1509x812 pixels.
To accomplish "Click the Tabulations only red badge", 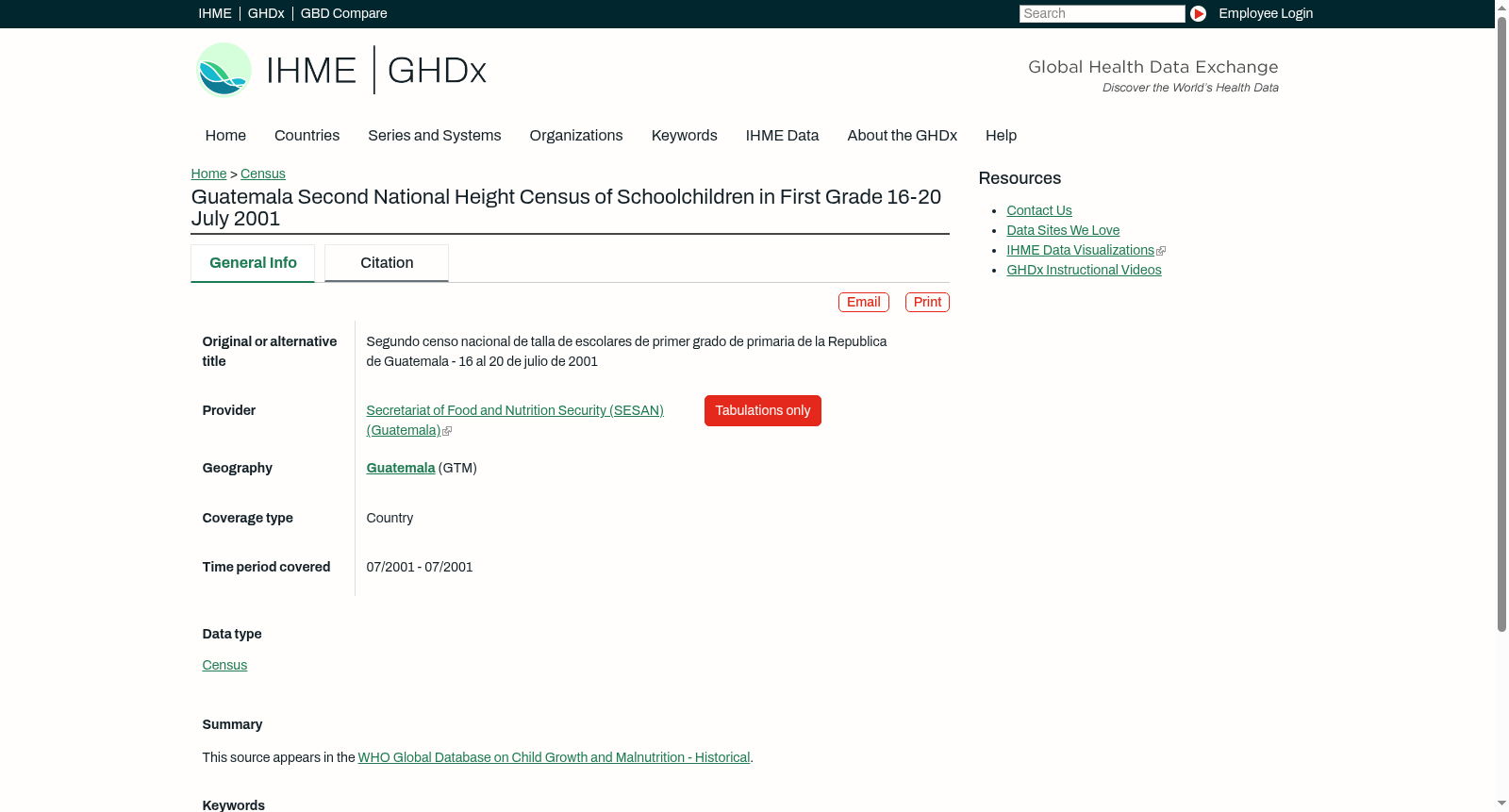I will [763, 410].
